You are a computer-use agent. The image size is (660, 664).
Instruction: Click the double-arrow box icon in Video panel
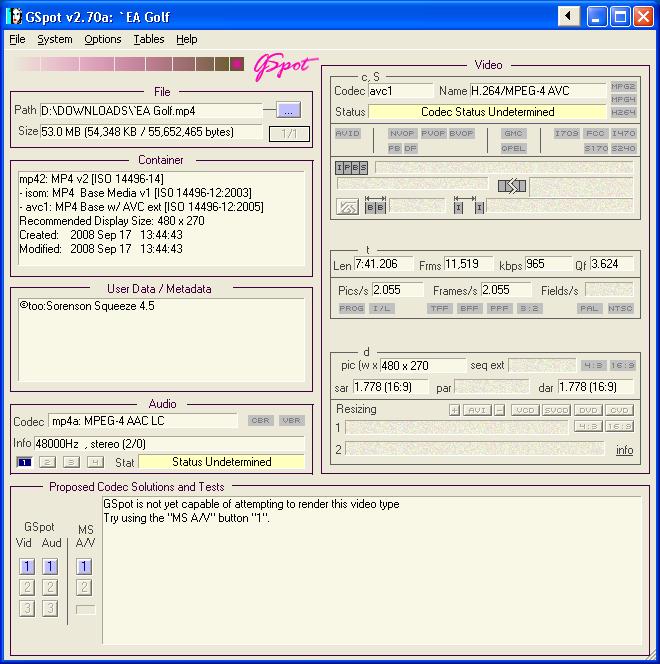[x=512, y=185]
